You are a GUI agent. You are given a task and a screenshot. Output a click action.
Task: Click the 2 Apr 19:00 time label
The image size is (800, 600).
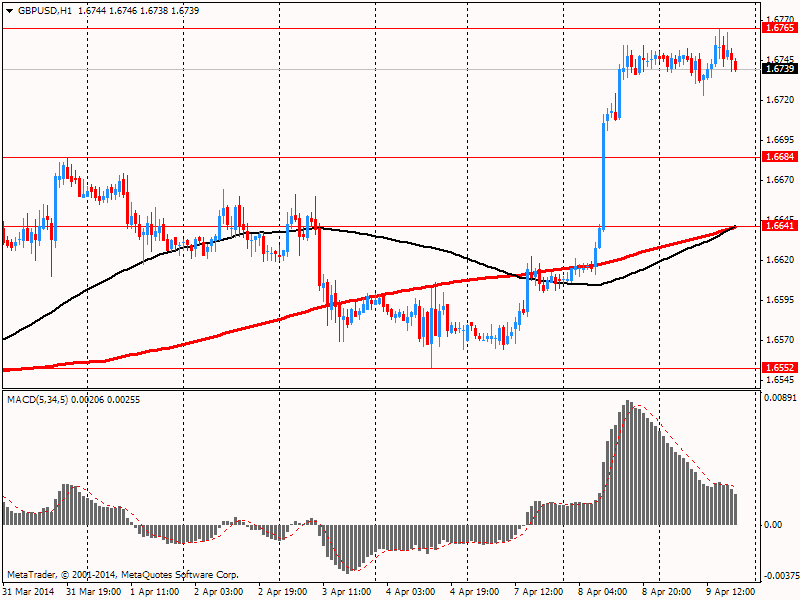(x=283, y=592)
